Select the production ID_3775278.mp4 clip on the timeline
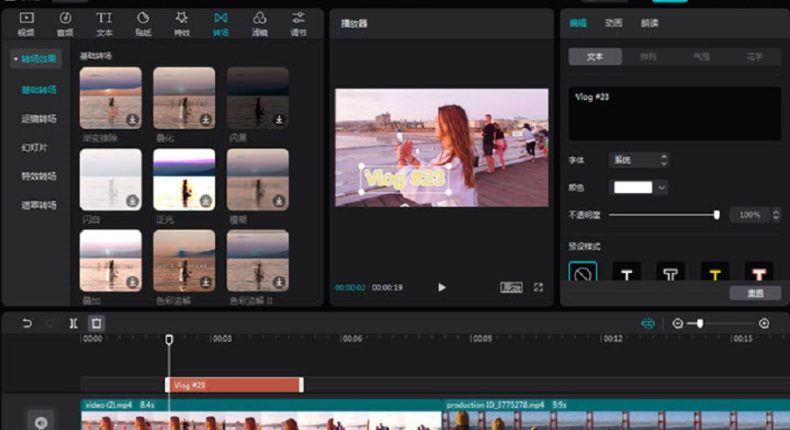The image size is (790, 430). [616, 414]
